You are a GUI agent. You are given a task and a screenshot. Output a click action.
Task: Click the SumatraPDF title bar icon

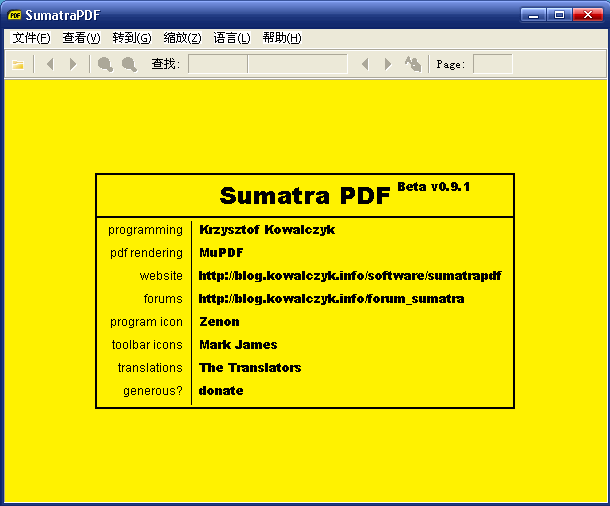[x=15, y=15]
